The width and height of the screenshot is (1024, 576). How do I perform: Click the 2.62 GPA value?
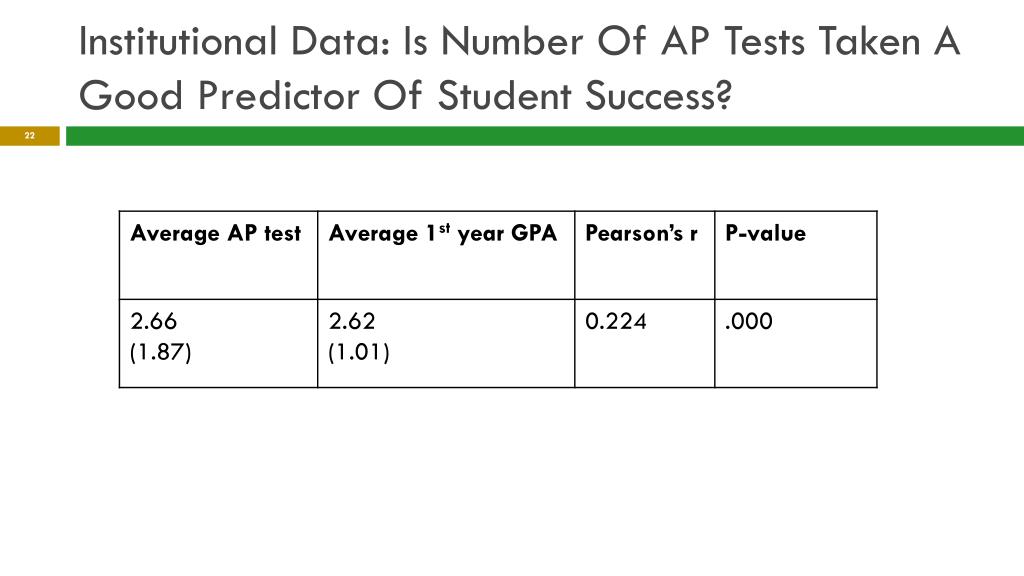coord(352,321)
